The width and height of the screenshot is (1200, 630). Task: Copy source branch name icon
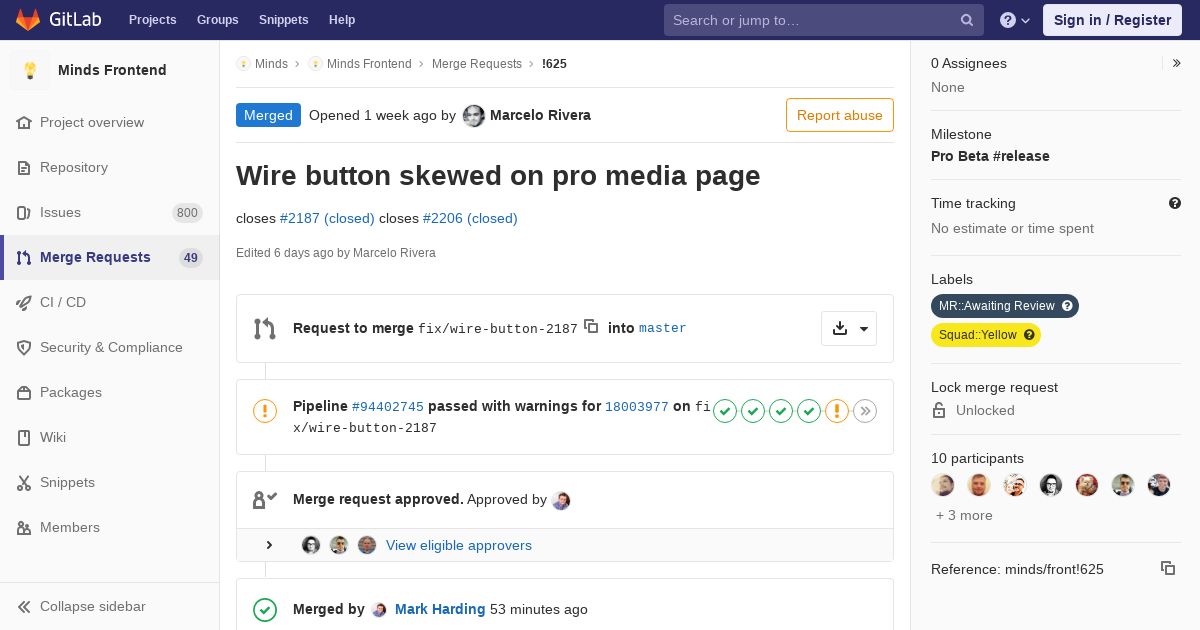[591, 326]
